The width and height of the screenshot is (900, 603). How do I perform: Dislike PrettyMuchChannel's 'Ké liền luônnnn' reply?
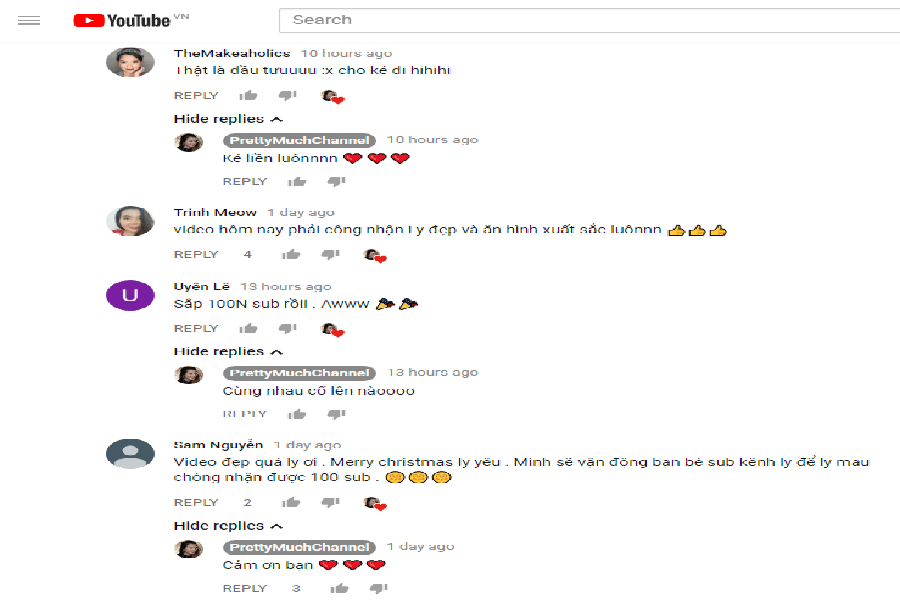pyautogui.click(x=336, y=181)
